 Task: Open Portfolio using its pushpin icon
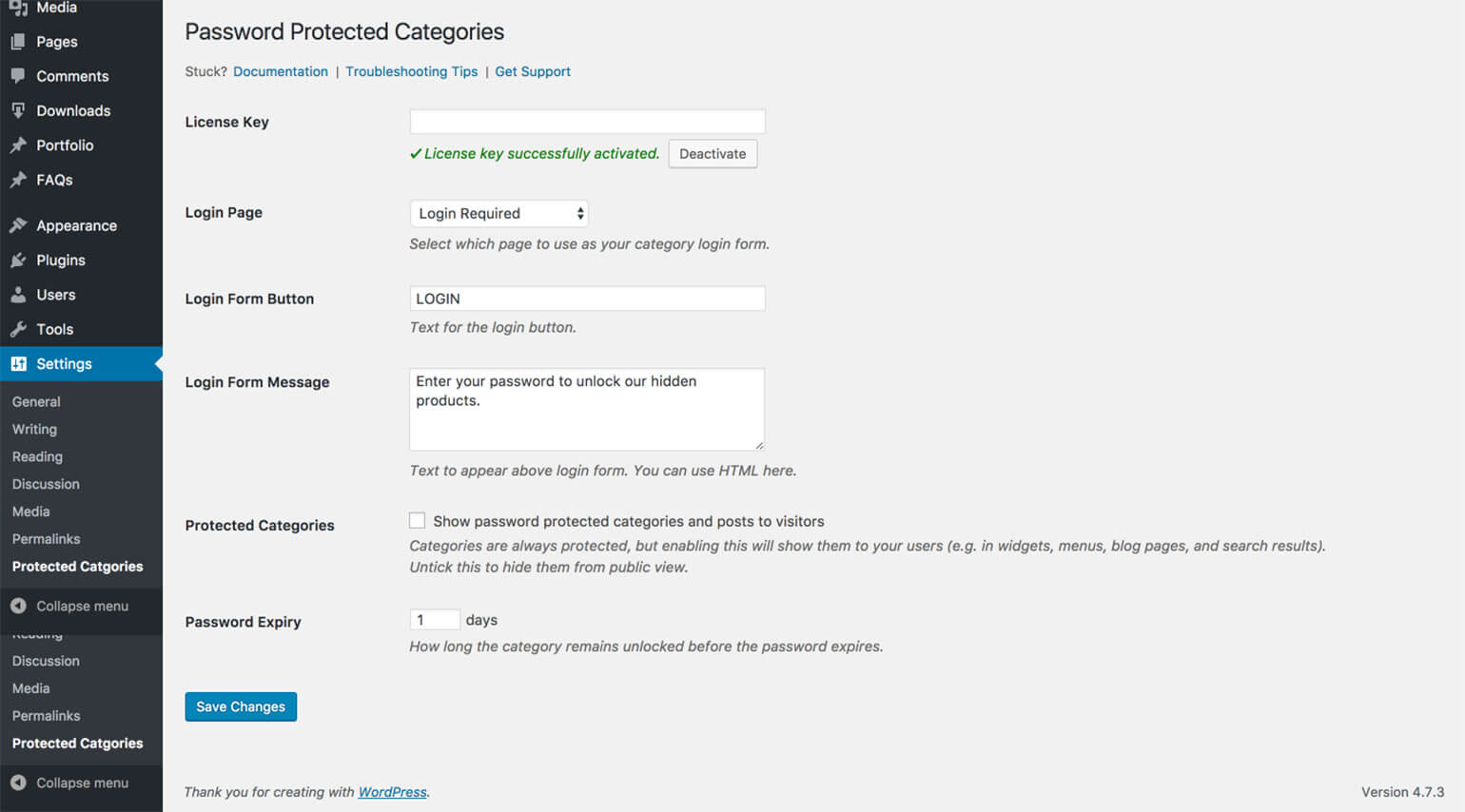[21, 145]
